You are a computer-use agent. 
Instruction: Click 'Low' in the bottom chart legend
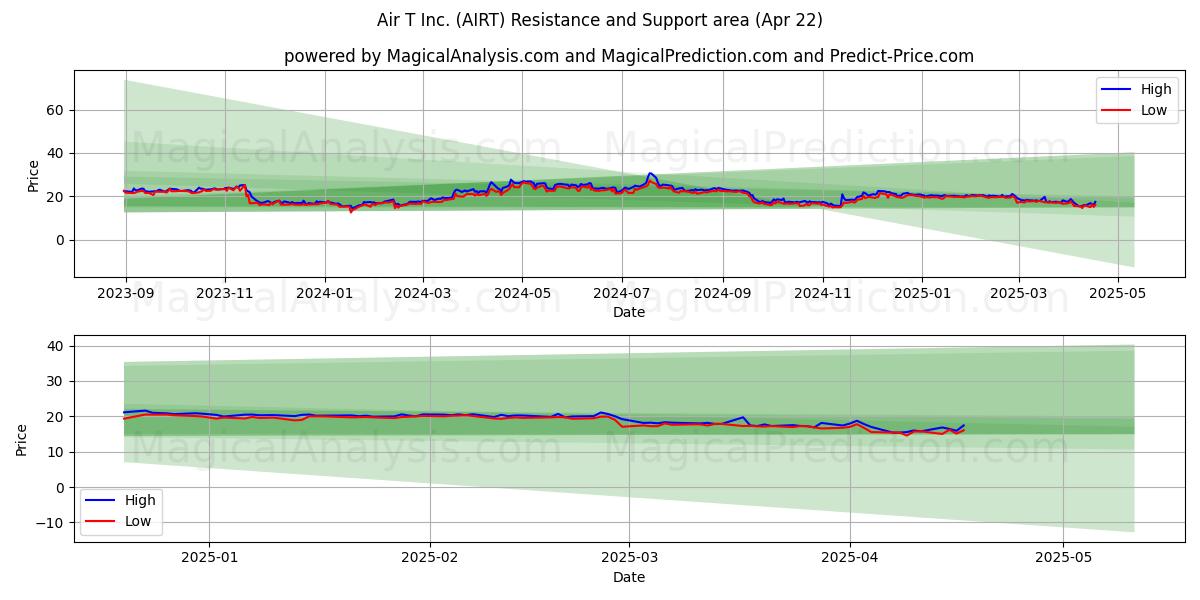[x=138, y=521]
